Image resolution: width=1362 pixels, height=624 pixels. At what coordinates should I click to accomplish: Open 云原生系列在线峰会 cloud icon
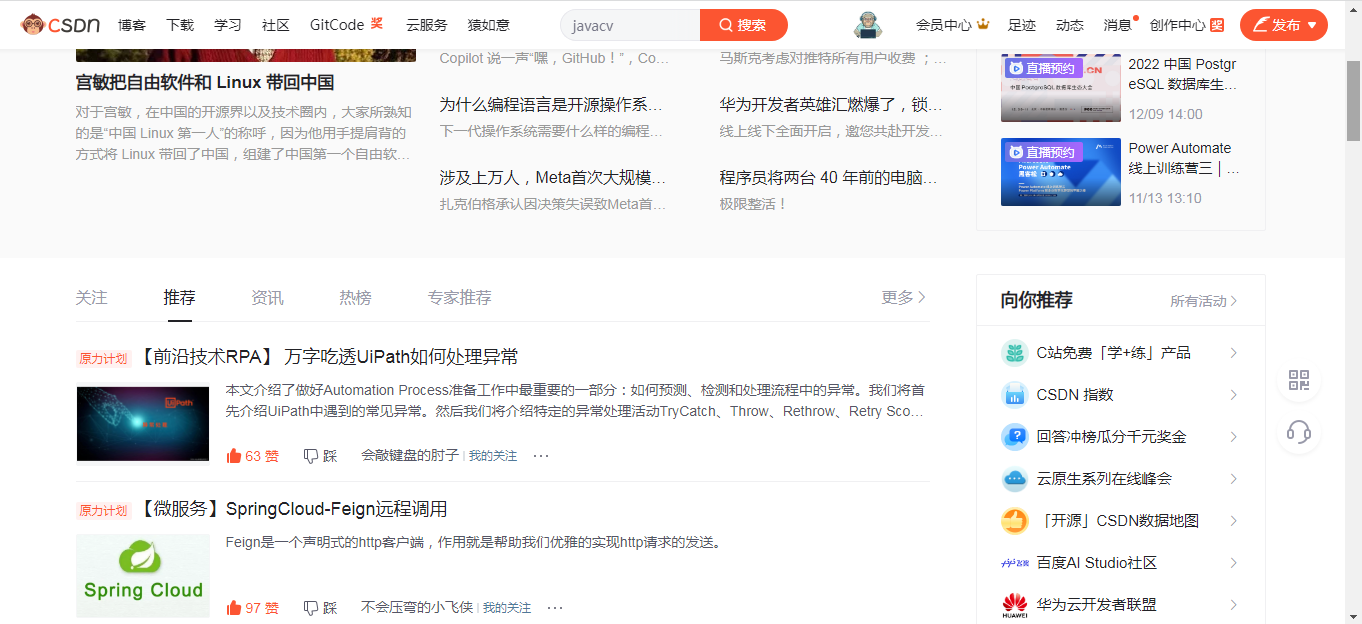[x=1014, y=479]
